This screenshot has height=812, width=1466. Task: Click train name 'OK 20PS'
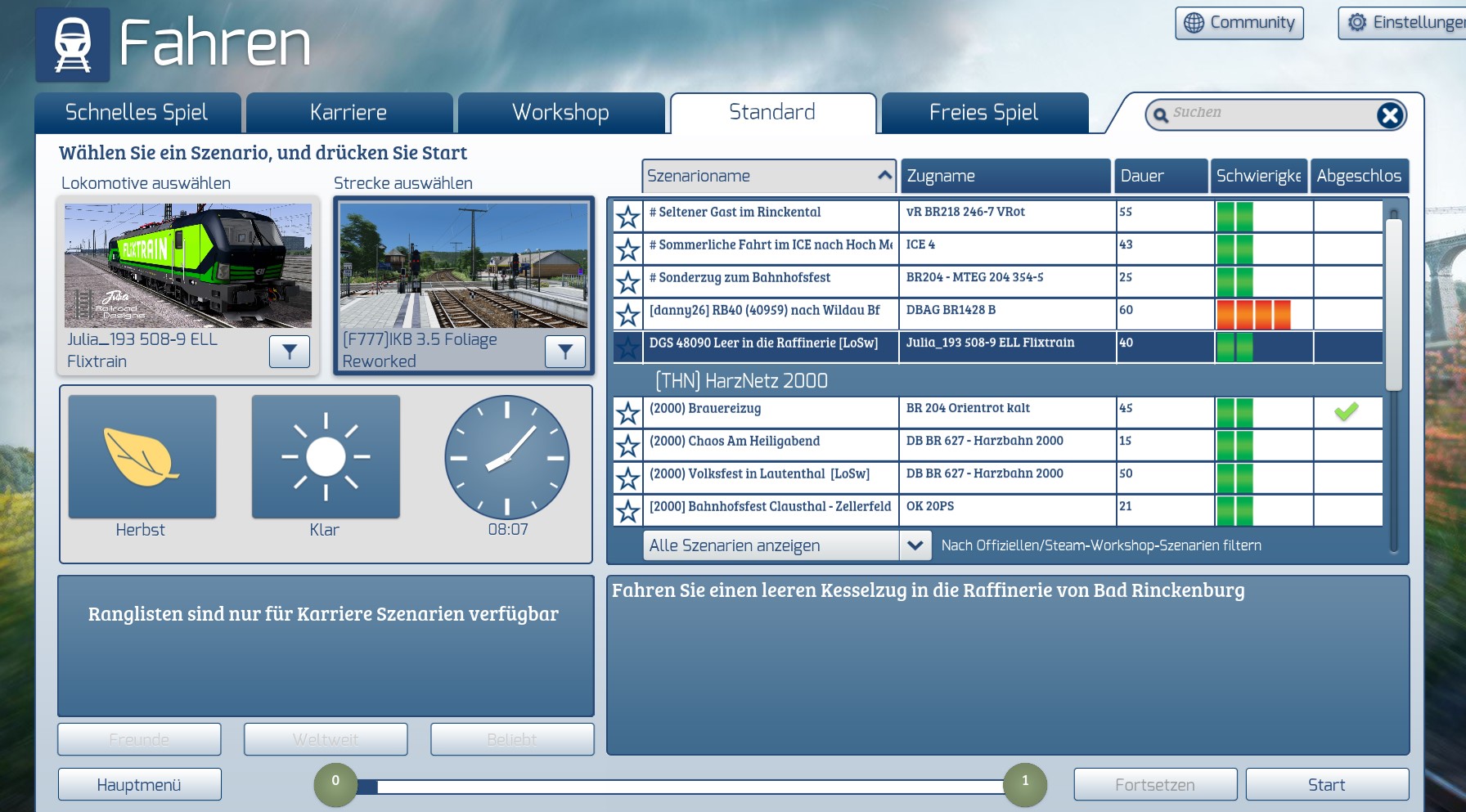click(930, 507)
